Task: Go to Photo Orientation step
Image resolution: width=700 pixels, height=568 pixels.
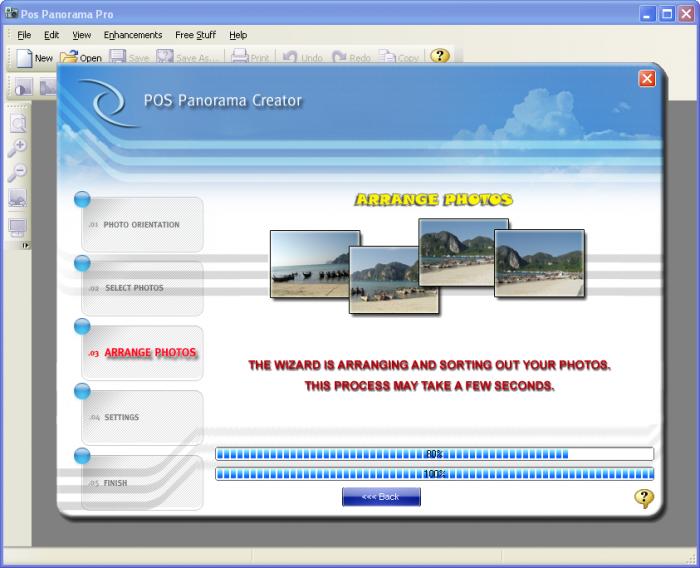Action: pos(142,225)
